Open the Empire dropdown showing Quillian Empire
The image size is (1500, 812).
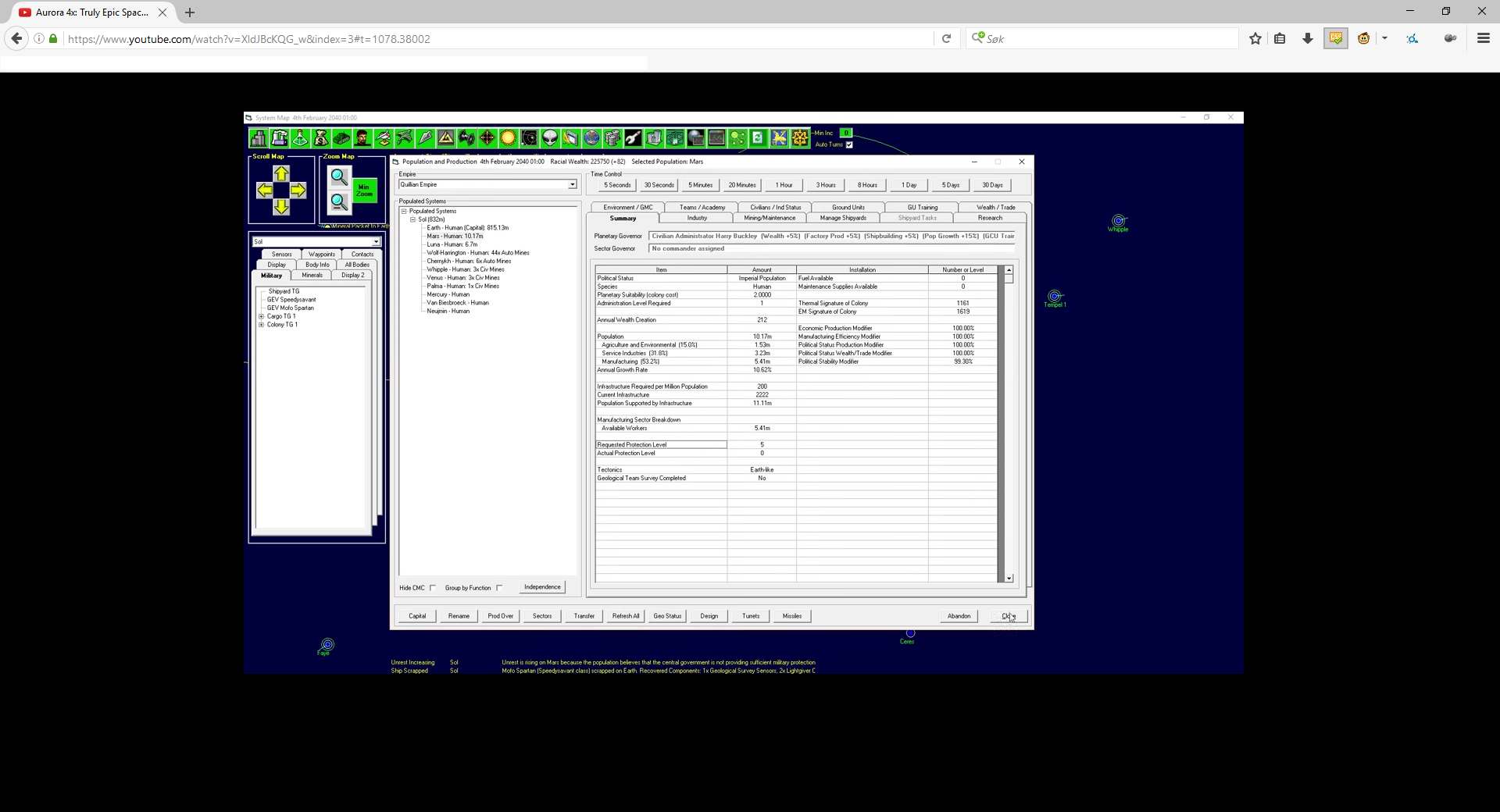[487, 184]
